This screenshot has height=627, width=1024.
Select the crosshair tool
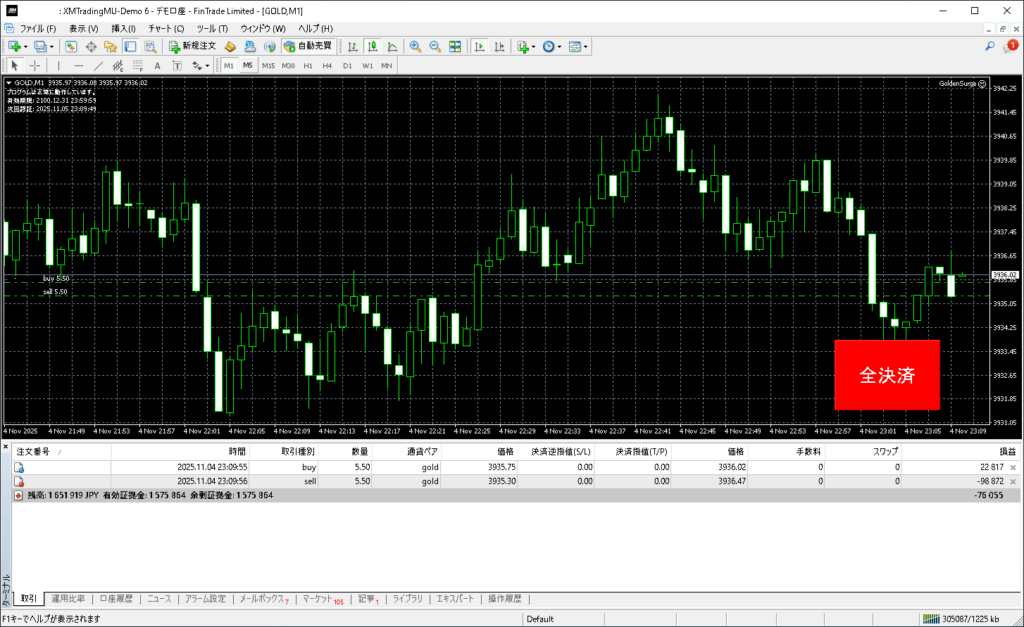coord(35,65)
